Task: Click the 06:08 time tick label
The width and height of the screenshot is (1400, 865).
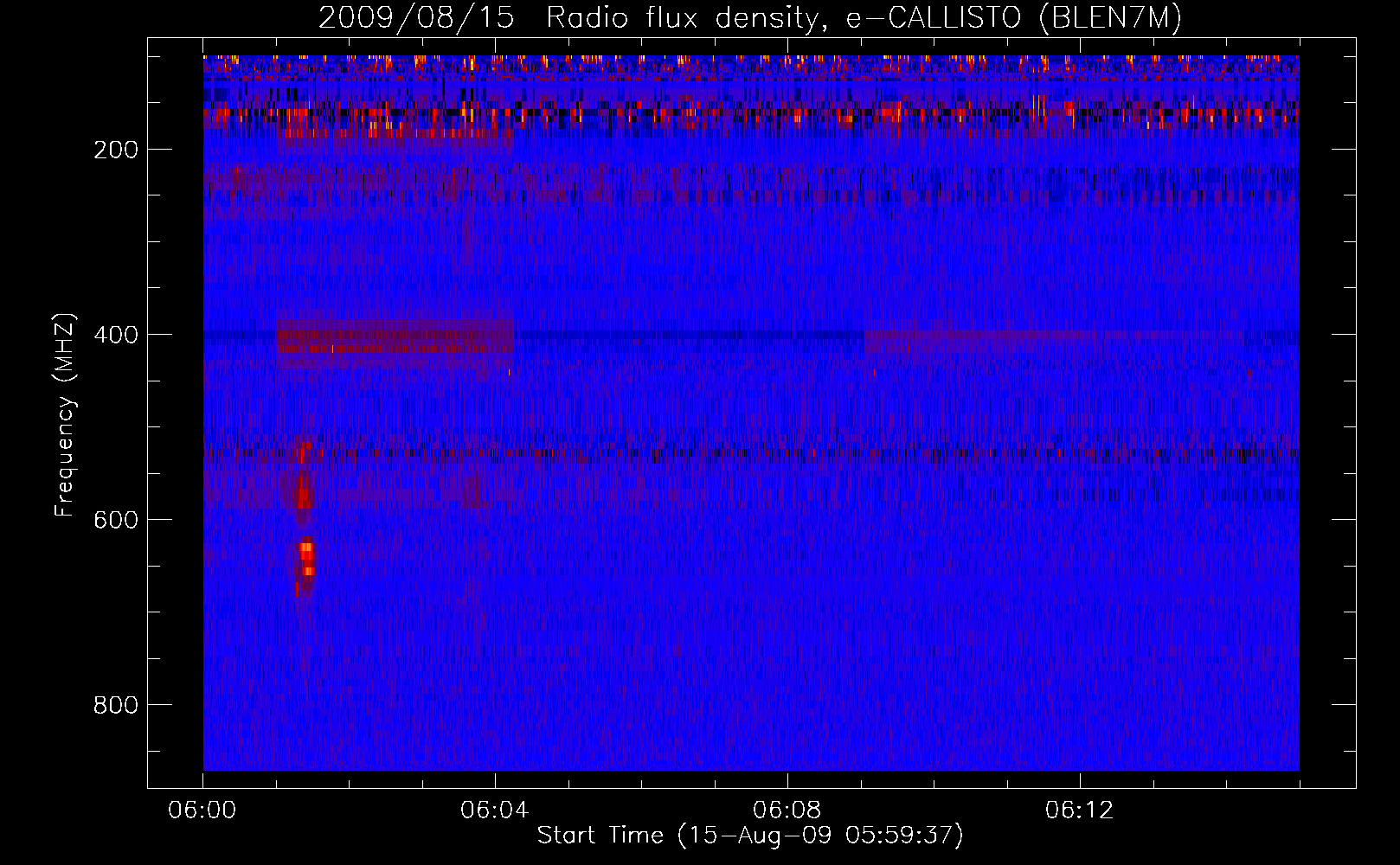Action: click(787, 811)
